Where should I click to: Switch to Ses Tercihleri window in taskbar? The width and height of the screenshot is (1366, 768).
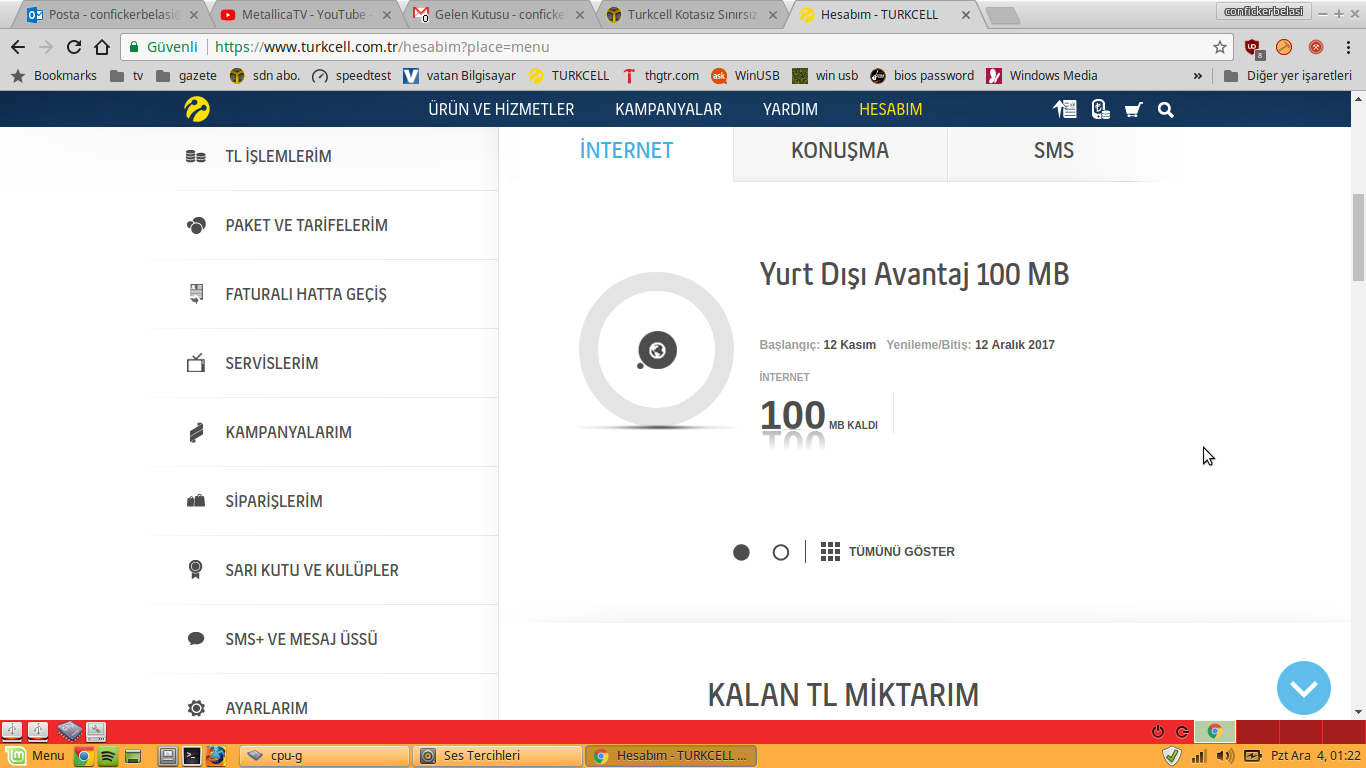498,756
